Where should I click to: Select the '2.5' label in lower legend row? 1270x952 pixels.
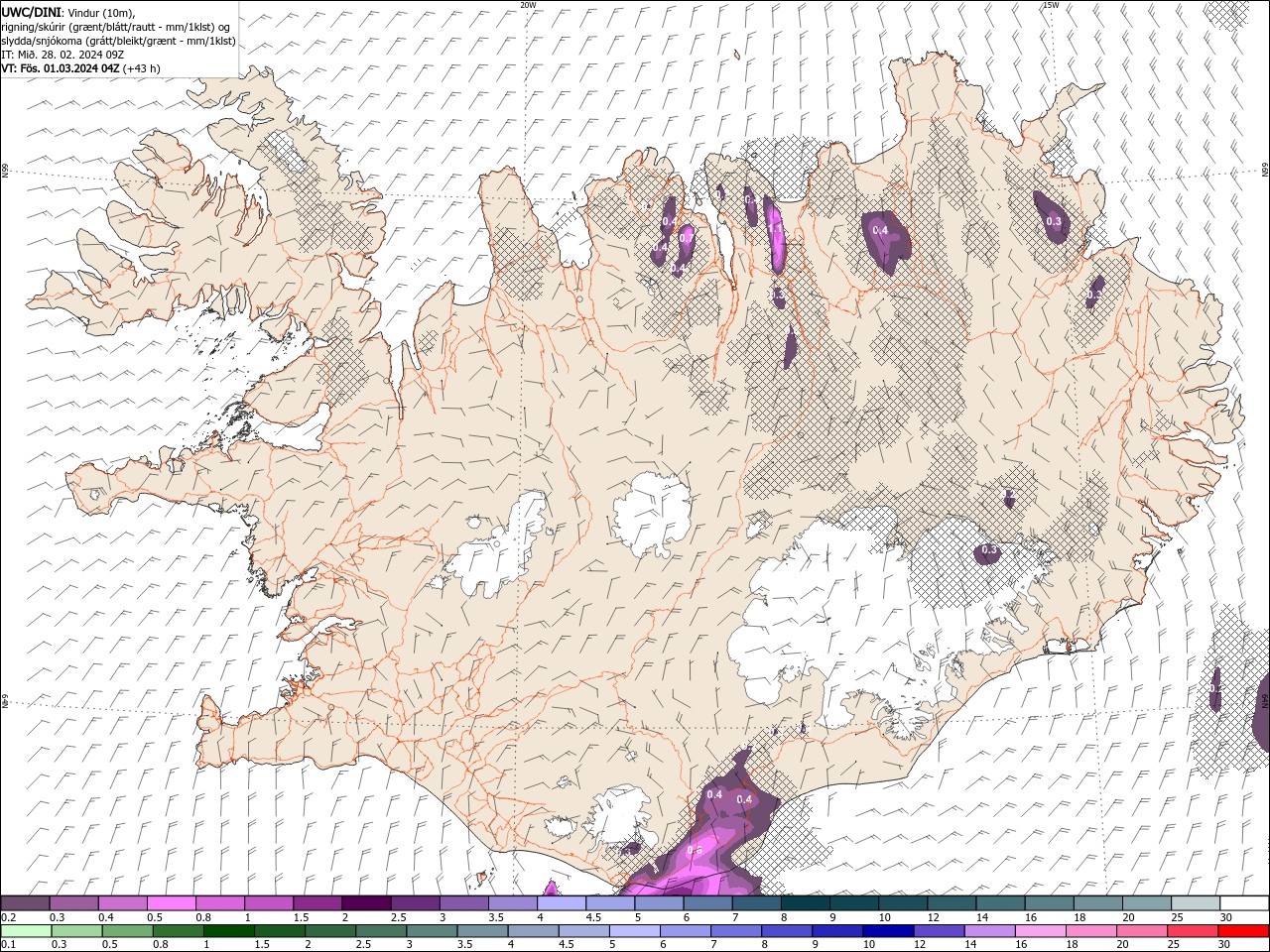click(x=361, y=944)
